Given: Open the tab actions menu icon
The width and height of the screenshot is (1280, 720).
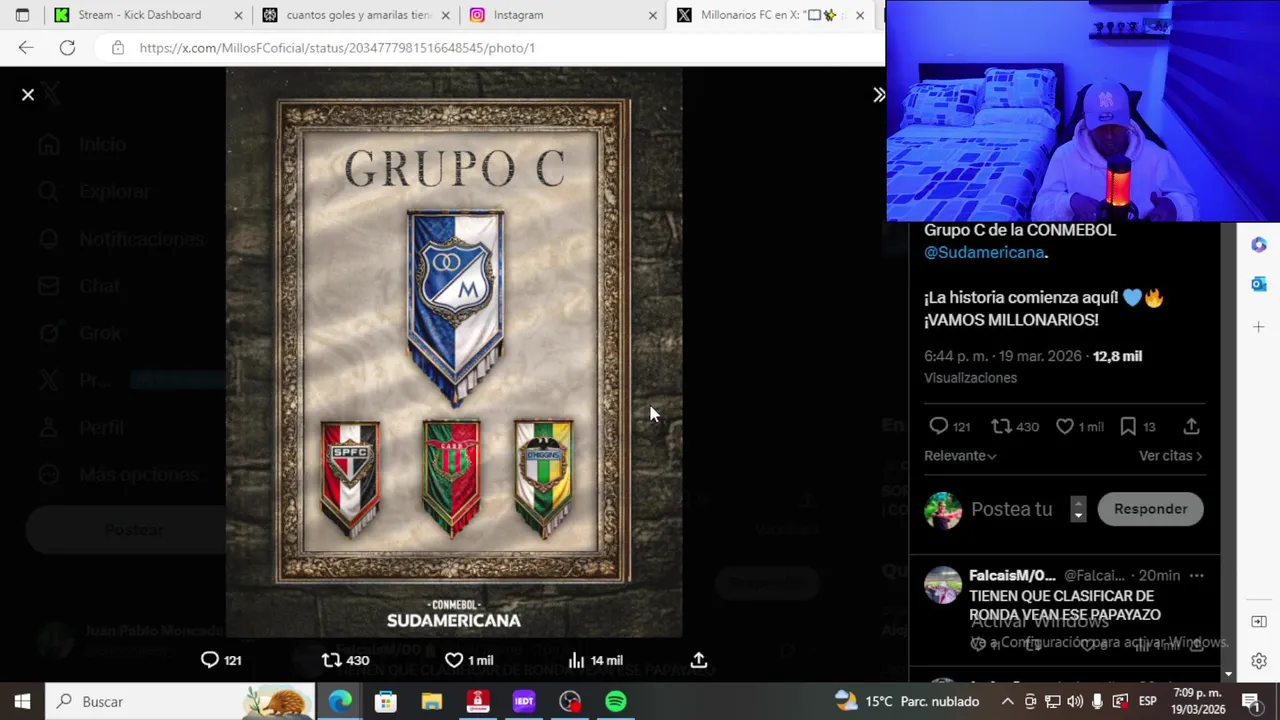Looking at the screenshot, I should click(x=22, y=15).
